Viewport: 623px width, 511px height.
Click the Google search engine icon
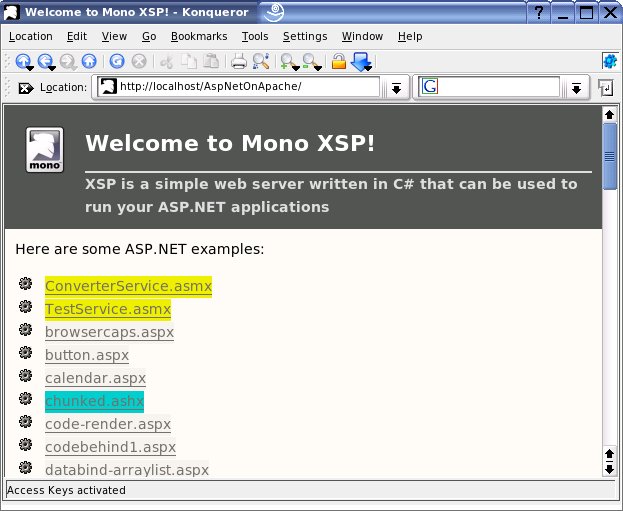[x=430, y=86]
